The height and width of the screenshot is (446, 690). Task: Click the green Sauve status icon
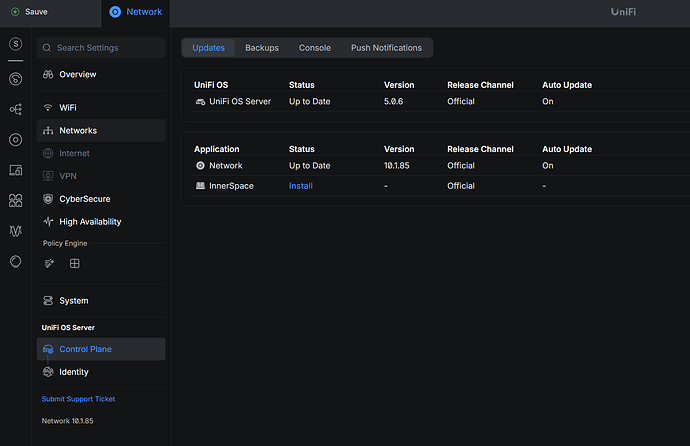pyautogui.click(x=15, y=12)
